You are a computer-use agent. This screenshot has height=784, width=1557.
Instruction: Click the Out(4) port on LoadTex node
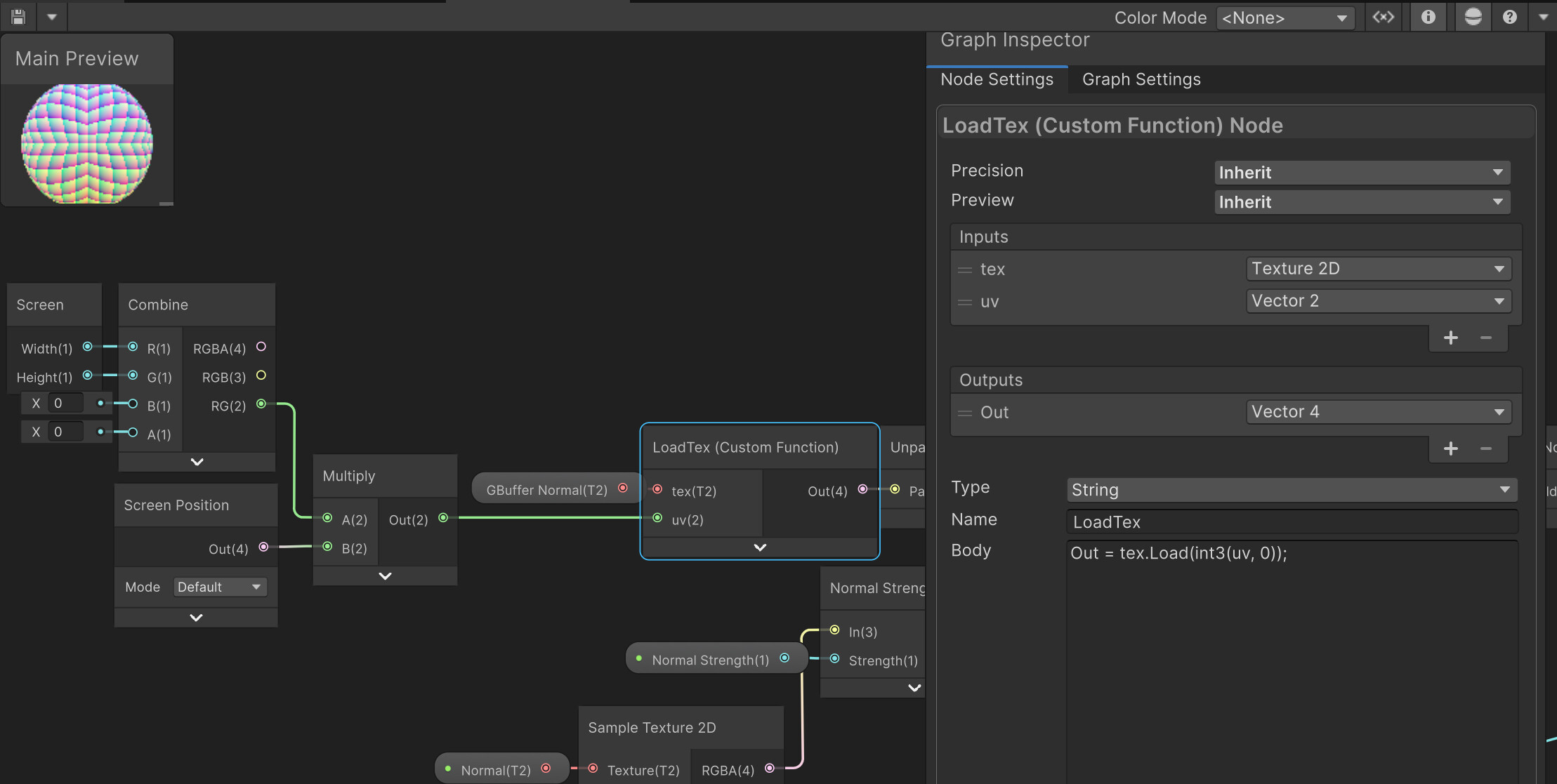862,491
